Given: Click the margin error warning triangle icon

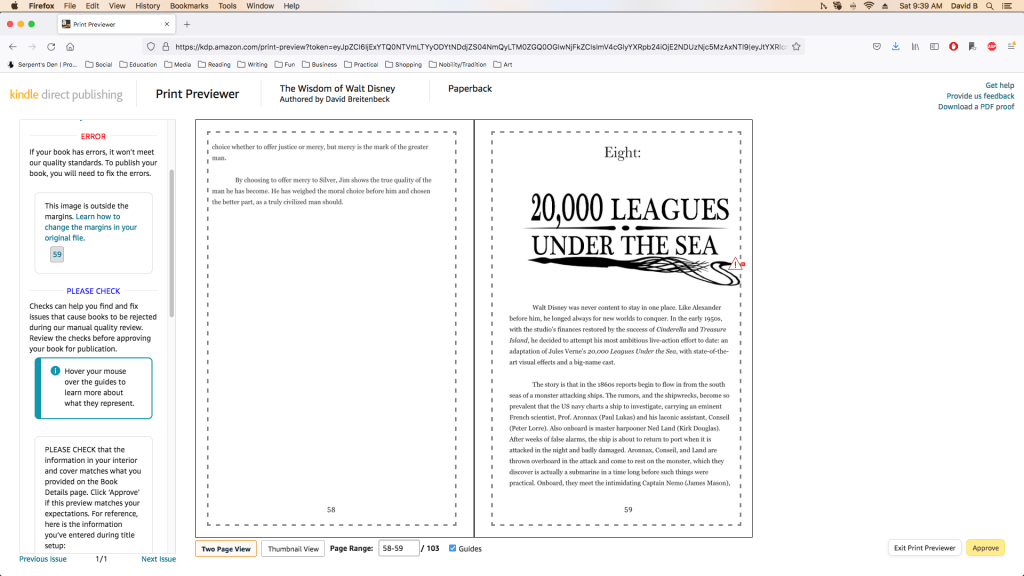Looking at the screenshot, I should coord(736,263).
